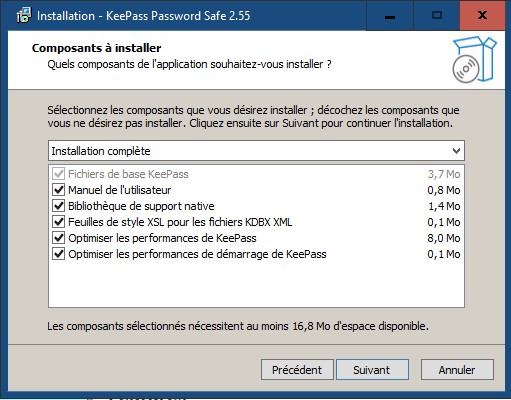Open the Installation complète dropdown
Viewport: 511px width, 400px height.
(x=256, y=151)
